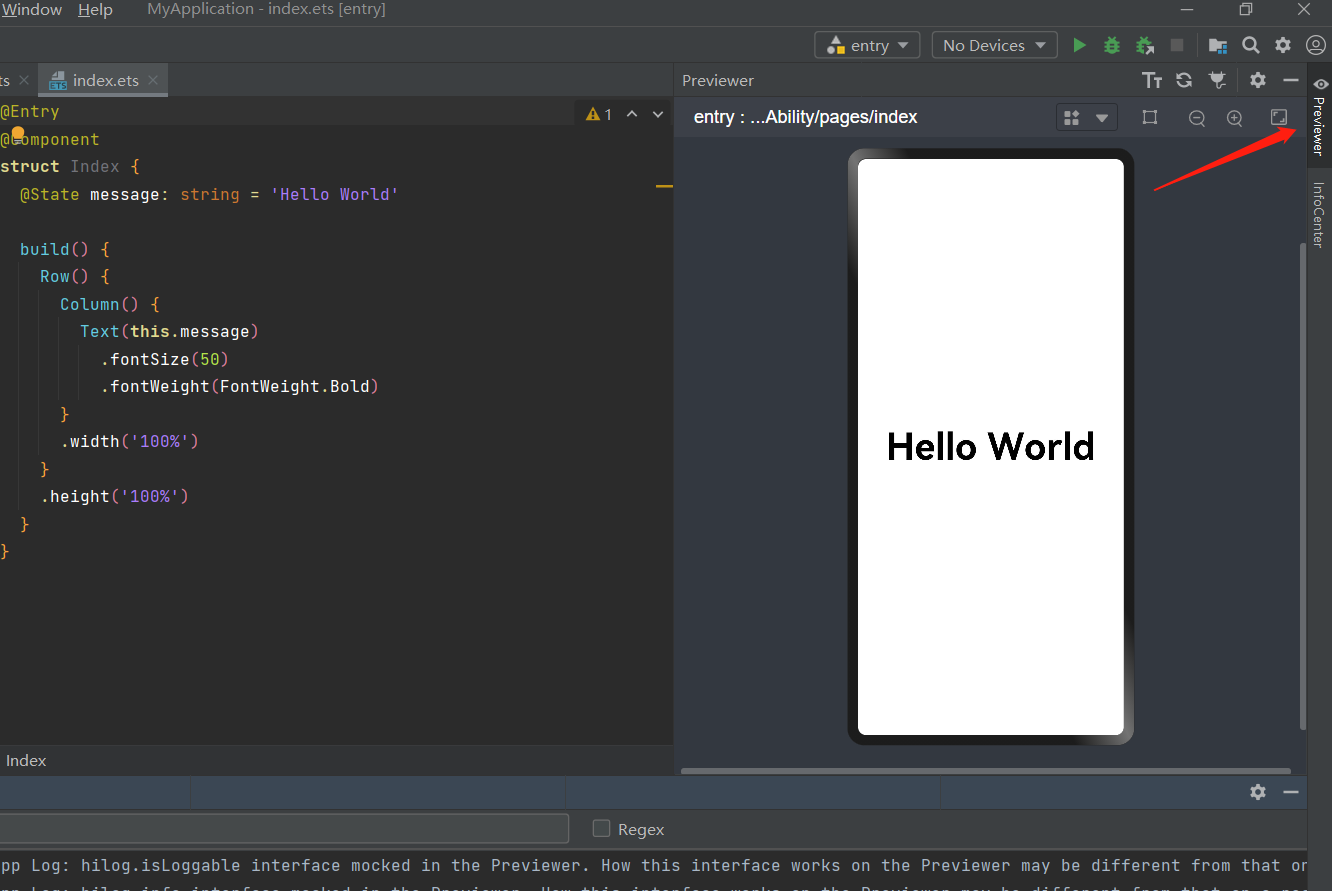Click the Previewer side tab button
Image resolution: width=1332 pixels, height=891 pixels.
click(1319, 116)
